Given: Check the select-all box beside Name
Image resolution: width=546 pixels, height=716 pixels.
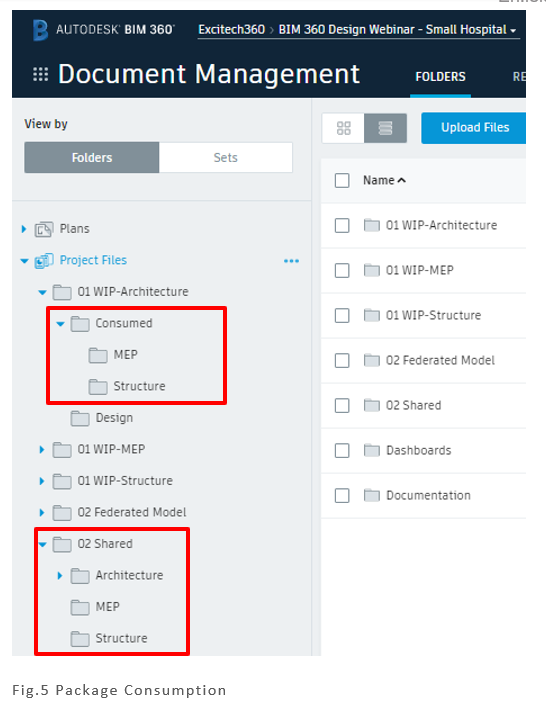Looking at the screenshot, I should pos(342,180).
